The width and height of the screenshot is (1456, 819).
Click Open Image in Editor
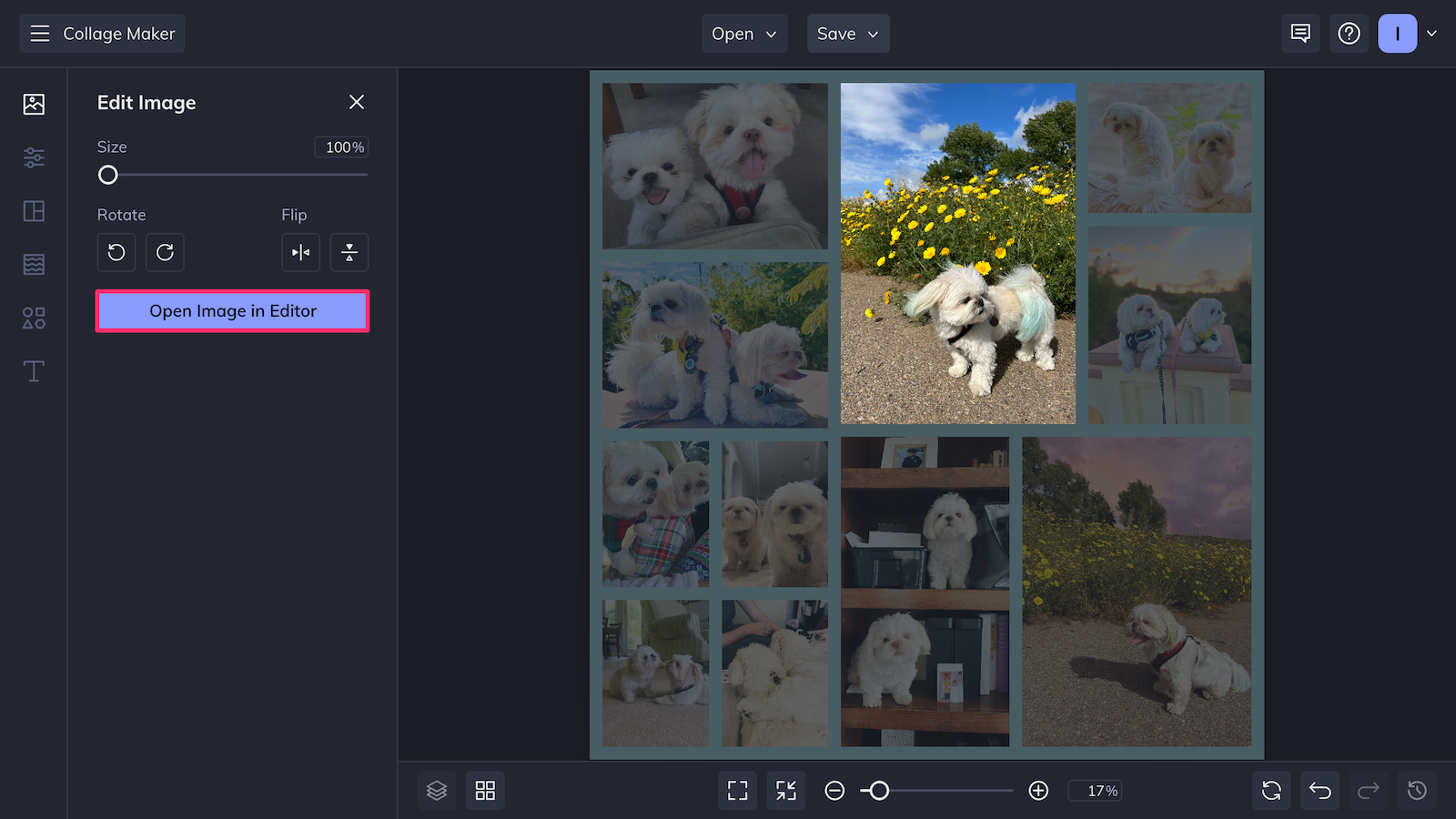click(232, 310)
